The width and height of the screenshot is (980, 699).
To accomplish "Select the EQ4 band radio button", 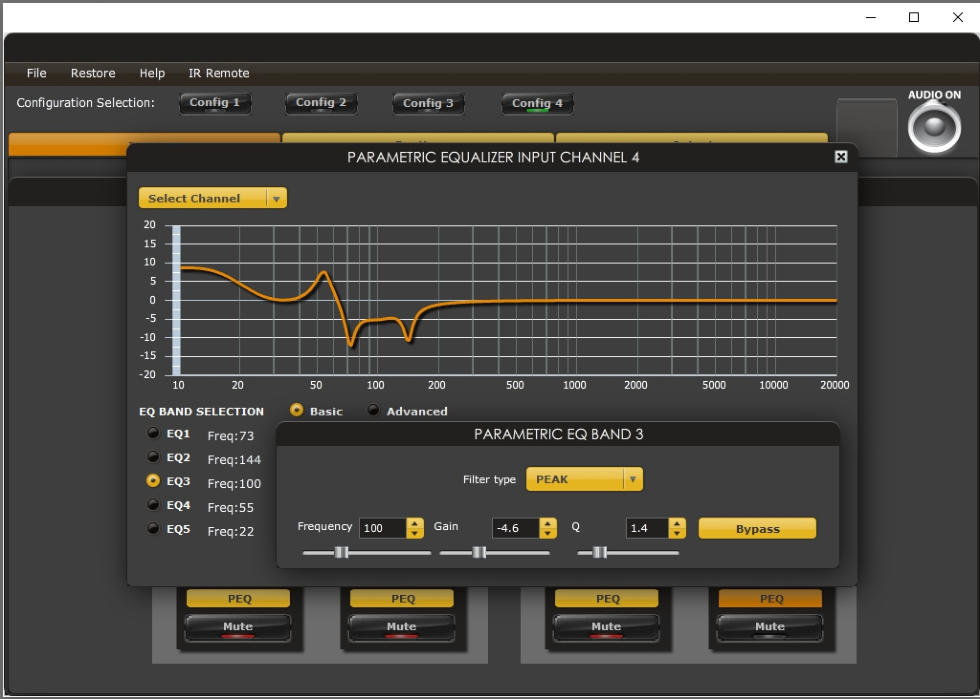I will click(x=152, y=504).
